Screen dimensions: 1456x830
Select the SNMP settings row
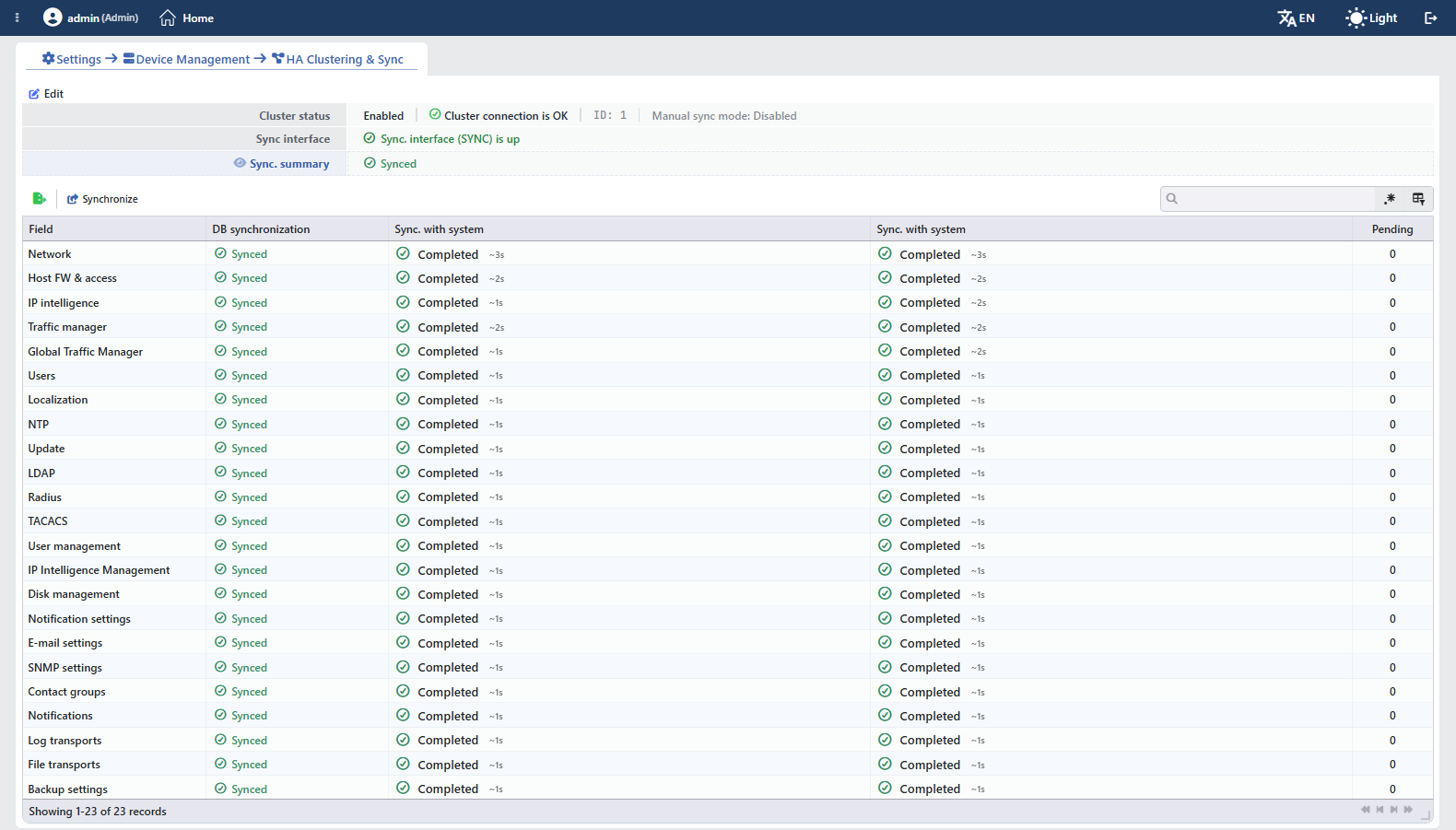[728, 667]
